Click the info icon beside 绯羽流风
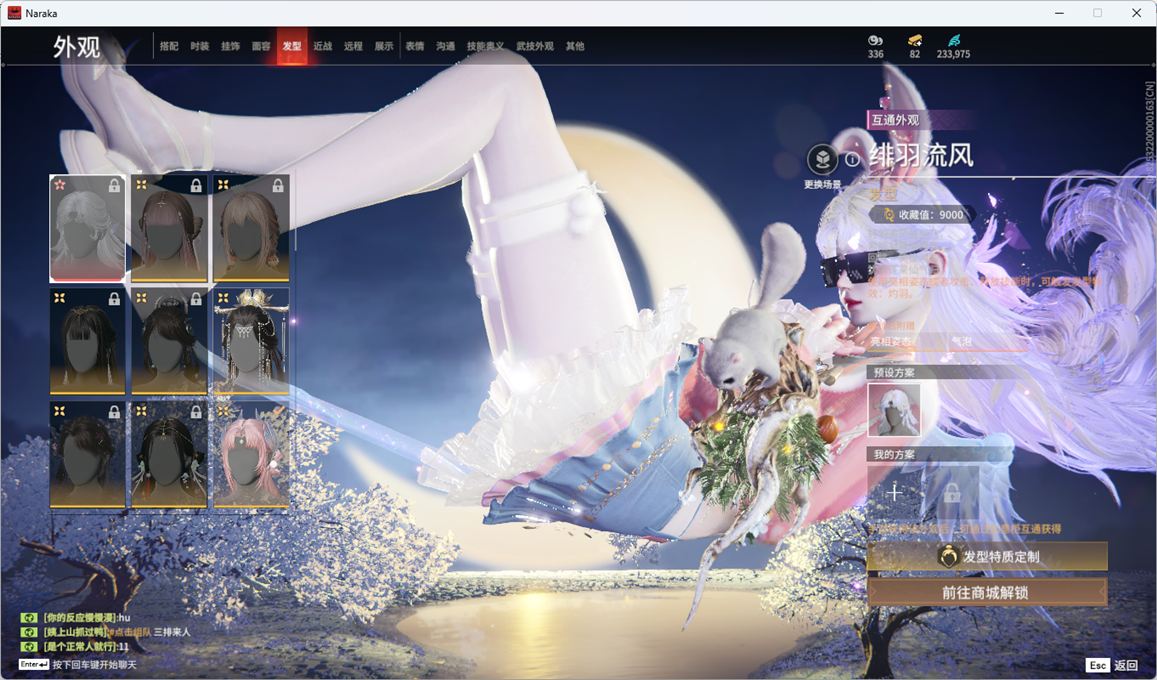This screenshot has height=680, width=1157. click(x=852, y=159)
